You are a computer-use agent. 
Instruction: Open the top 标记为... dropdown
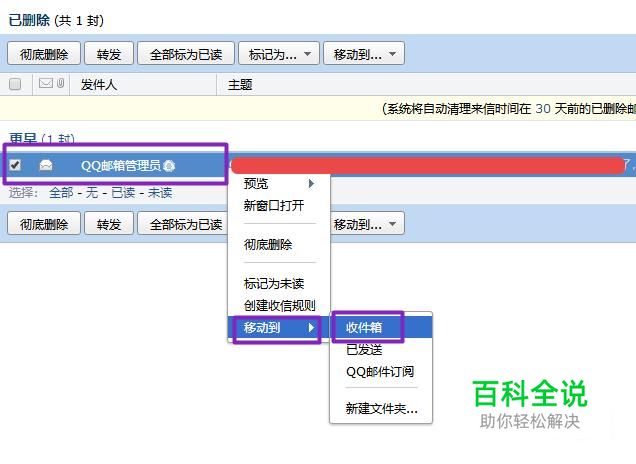click(279, 54)
